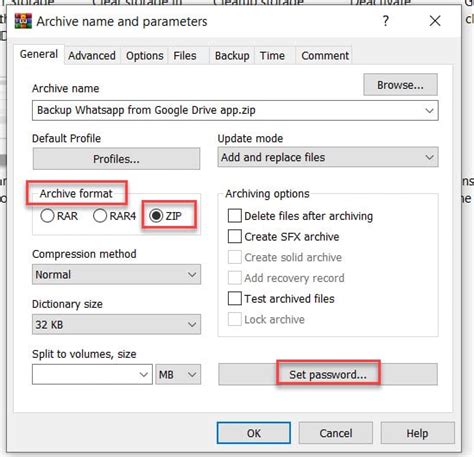474x457 pixels.
Task: Open the Backup tab
Action: 232,56
